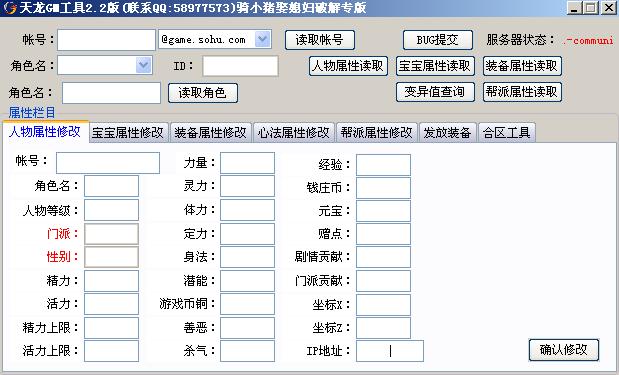Minimize the 天龙GM工具 window
Image resolution: width=619 pixels, height=375 pixels.
coord(574,8)
